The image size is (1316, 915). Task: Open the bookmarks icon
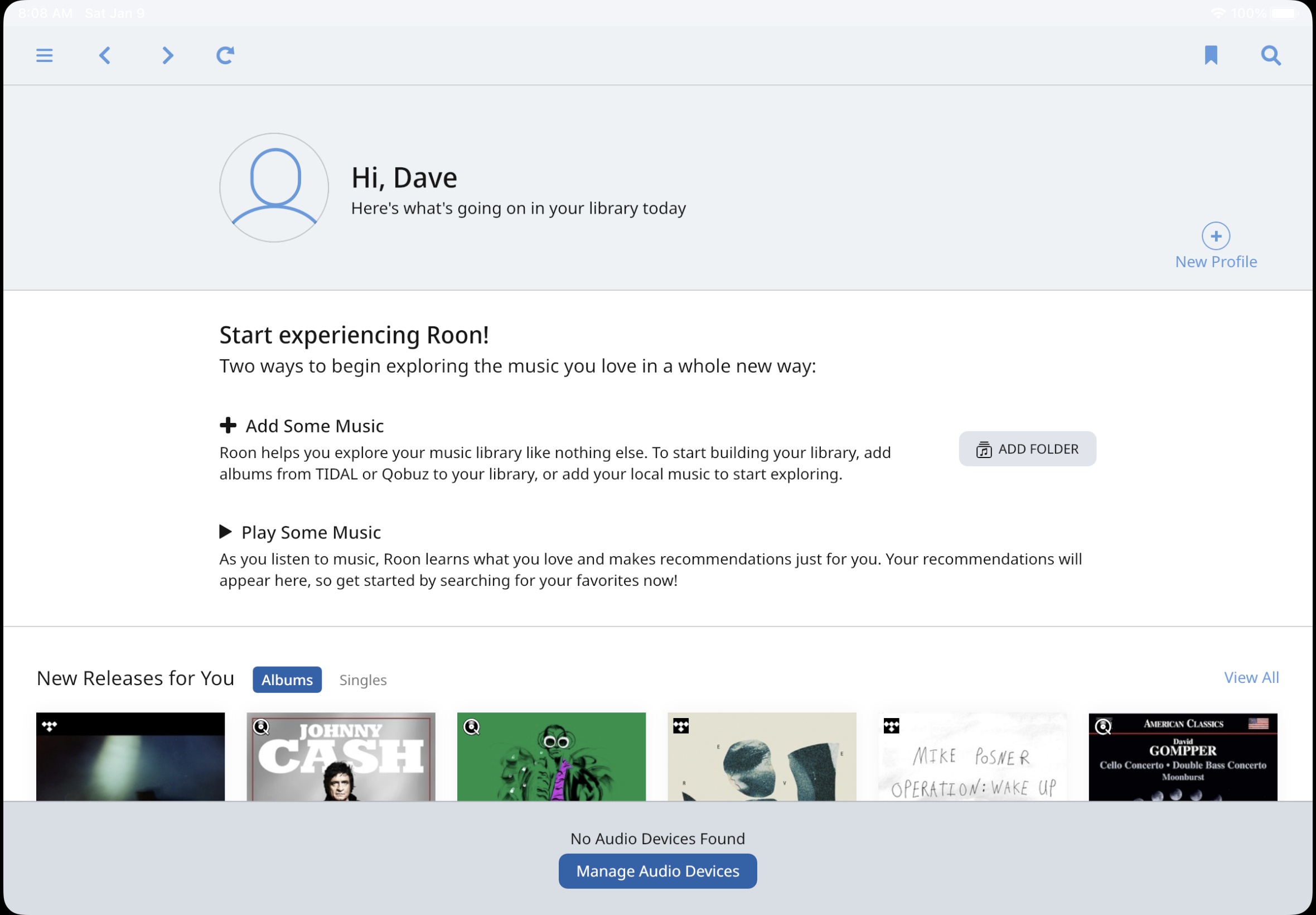(1211, 56)
